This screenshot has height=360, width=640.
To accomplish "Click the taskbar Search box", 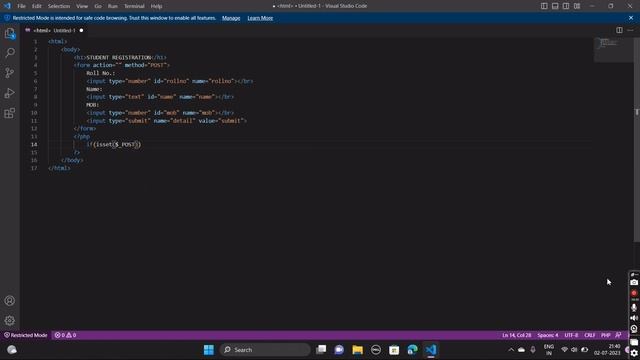I will [265, 350].
